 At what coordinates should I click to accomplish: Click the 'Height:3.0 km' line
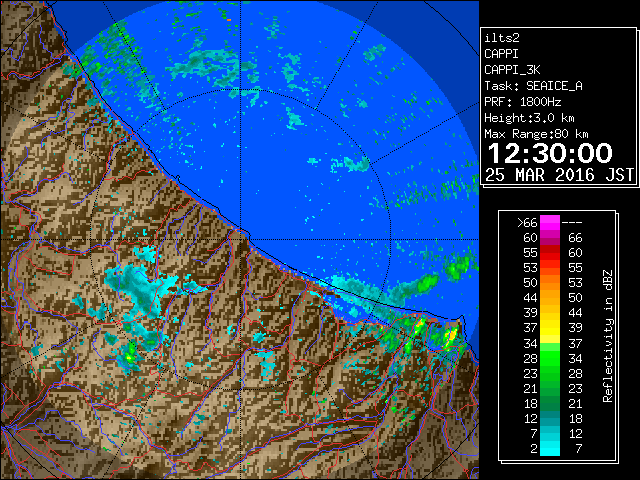529,118
